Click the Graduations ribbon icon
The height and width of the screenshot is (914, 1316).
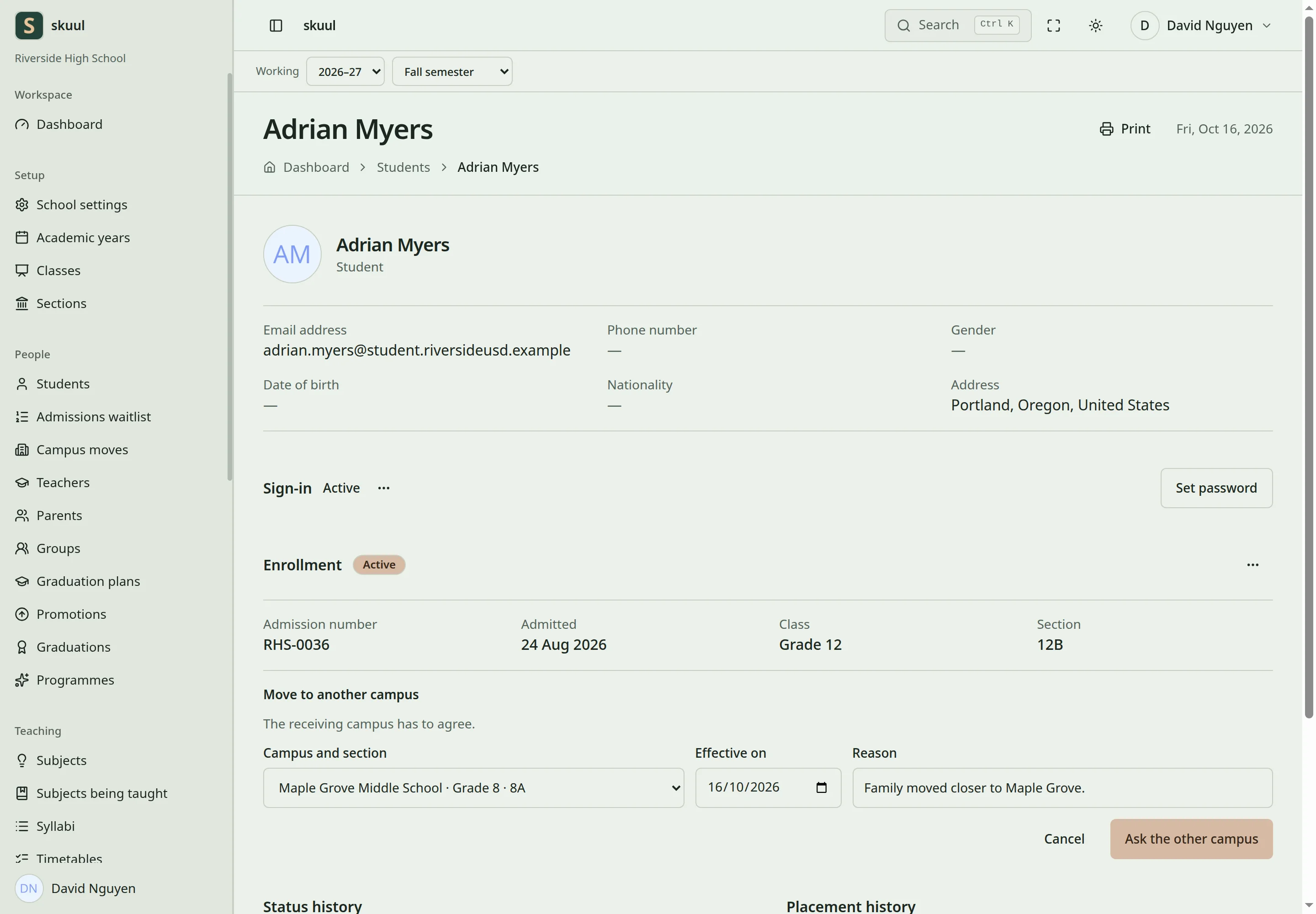click(22, 647)
